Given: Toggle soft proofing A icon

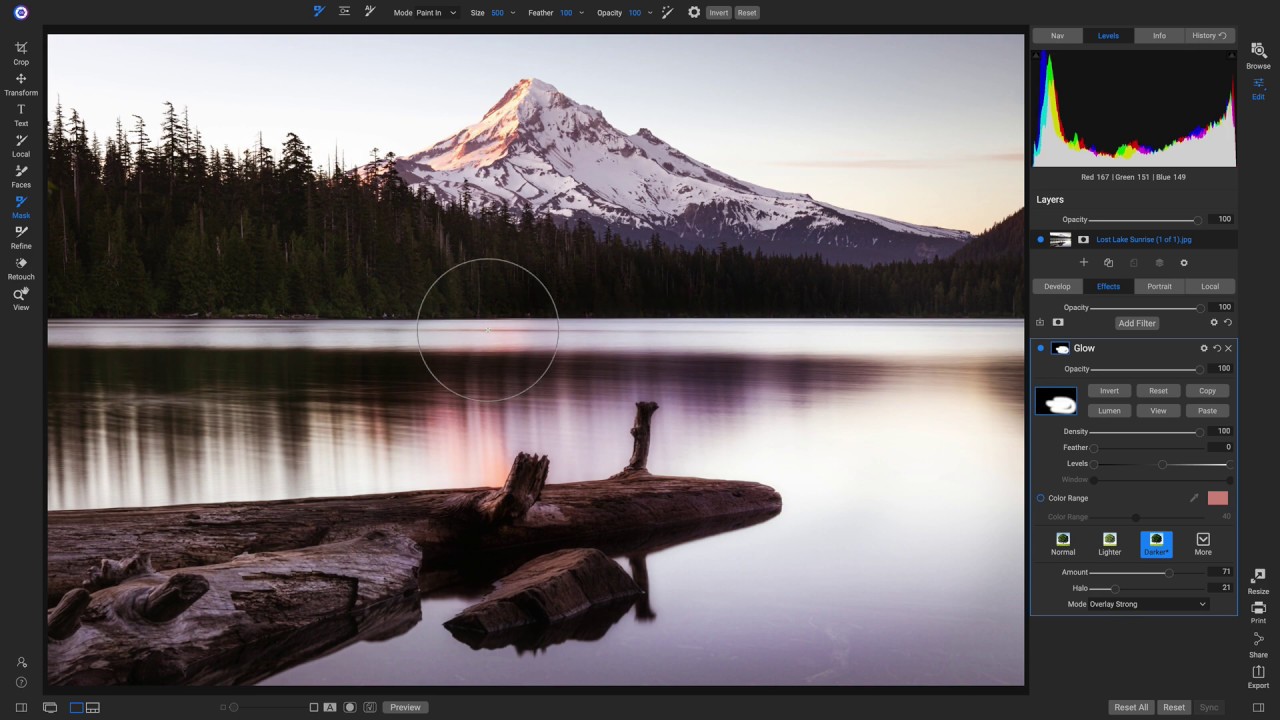Looking at the screenshot, I should point(330,707).
